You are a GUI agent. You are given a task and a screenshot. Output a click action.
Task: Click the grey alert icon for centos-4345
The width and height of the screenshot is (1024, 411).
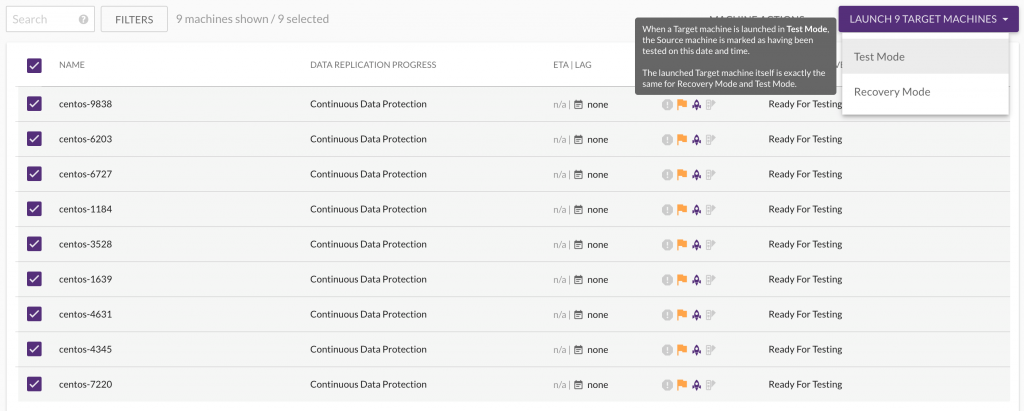(668, 349)
